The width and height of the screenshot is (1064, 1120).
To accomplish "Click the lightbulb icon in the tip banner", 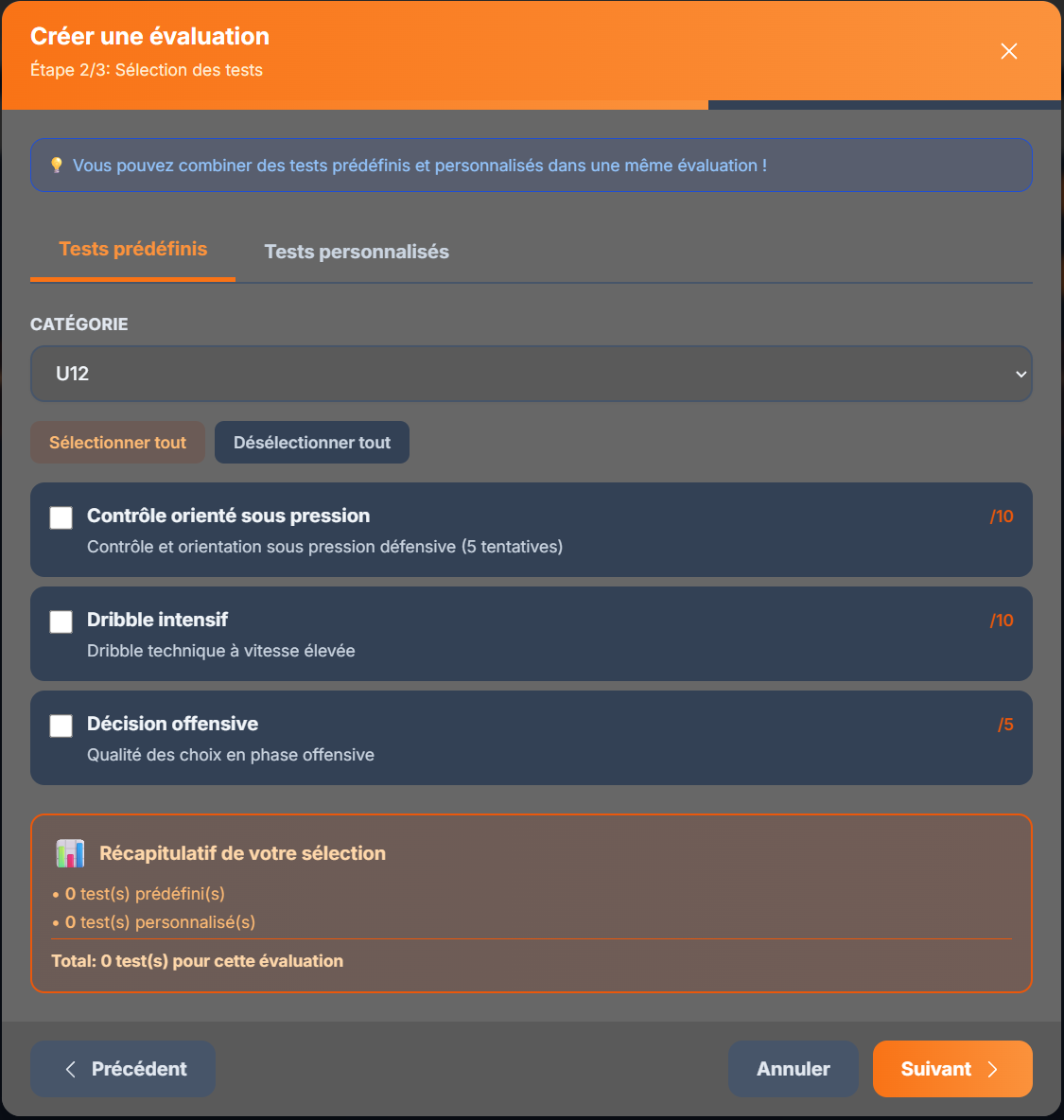I will (x=58, y=165).
